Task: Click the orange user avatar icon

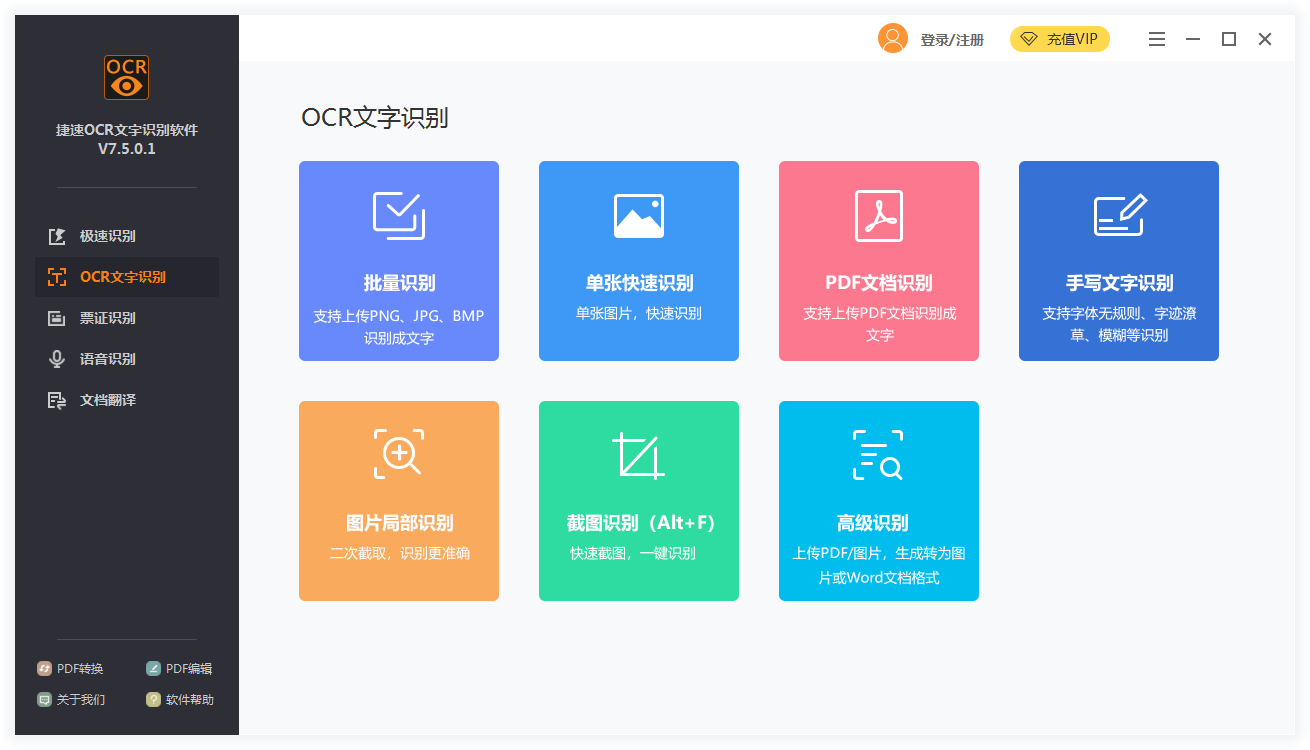Action: coord(893,39)
